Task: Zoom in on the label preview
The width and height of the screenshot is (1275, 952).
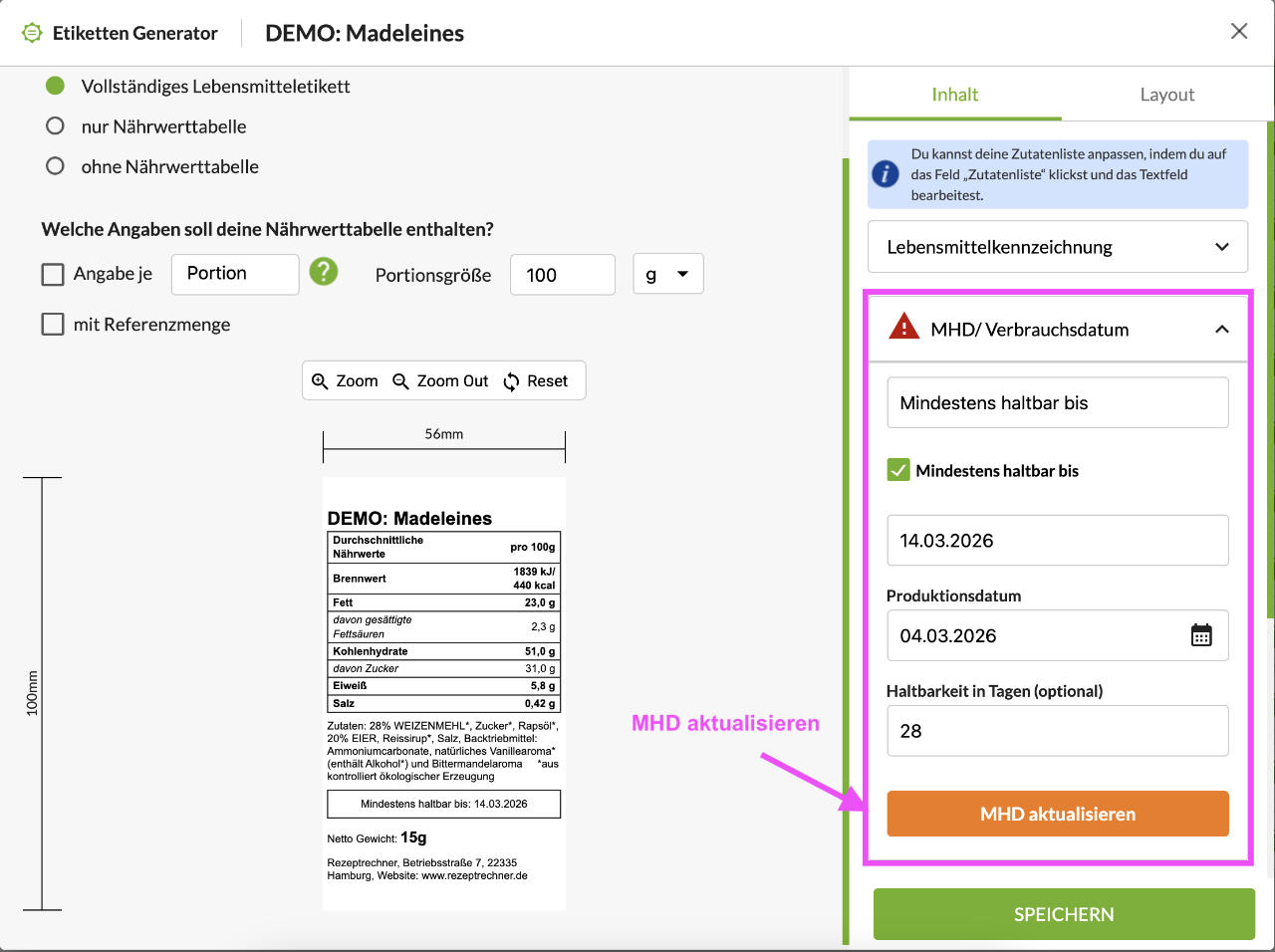Action: (x=345, y=381)
